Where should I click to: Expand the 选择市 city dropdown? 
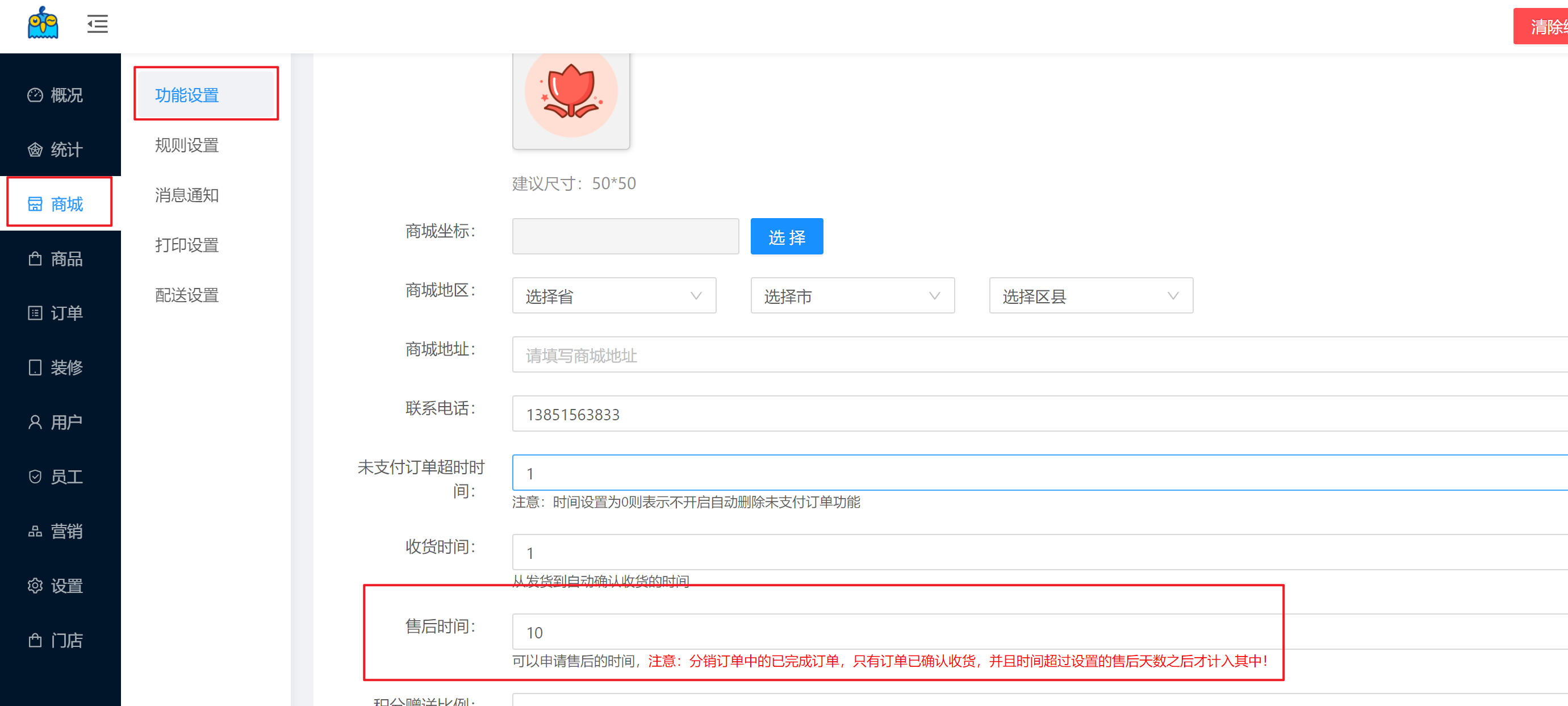[852, 296]
